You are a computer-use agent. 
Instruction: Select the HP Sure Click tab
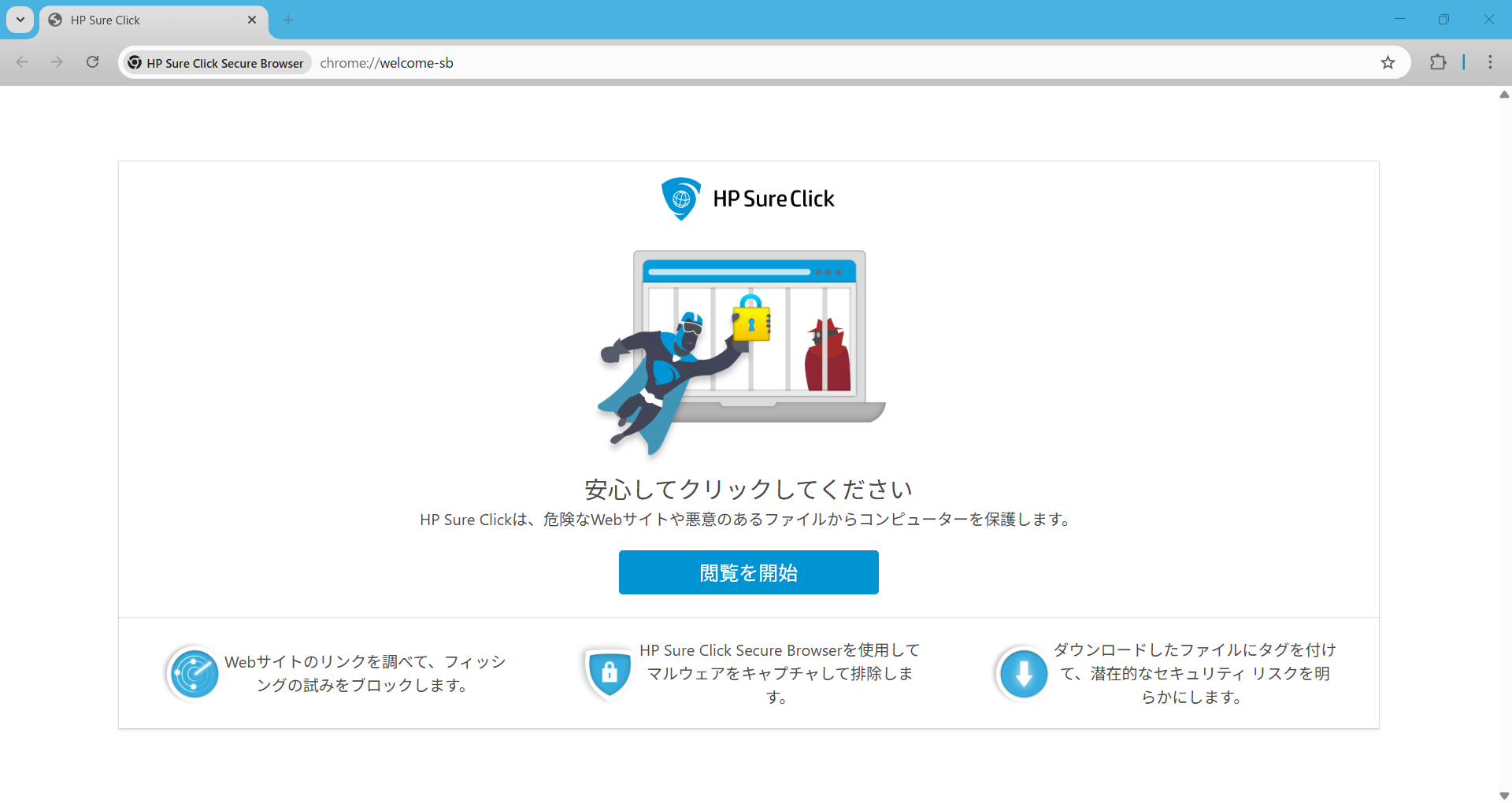(x=142, y=20)
